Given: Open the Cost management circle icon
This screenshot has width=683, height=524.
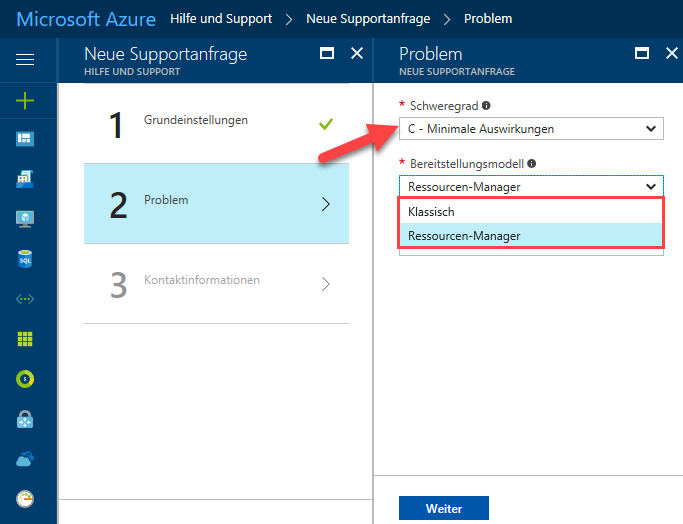Looking at the screenshot, I should click(25, 379).
